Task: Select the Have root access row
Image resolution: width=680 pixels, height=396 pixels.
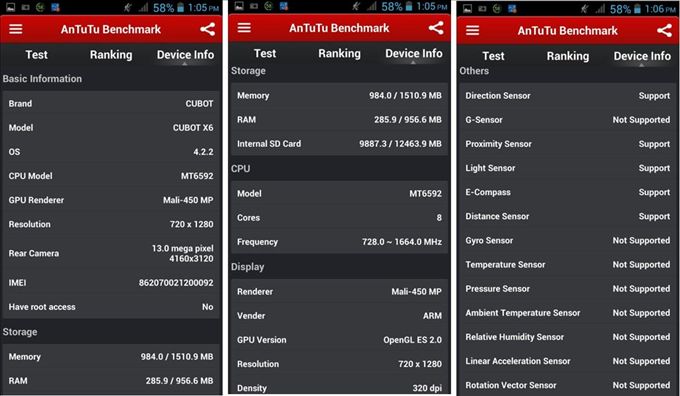Action: click(x=111, y=307)
